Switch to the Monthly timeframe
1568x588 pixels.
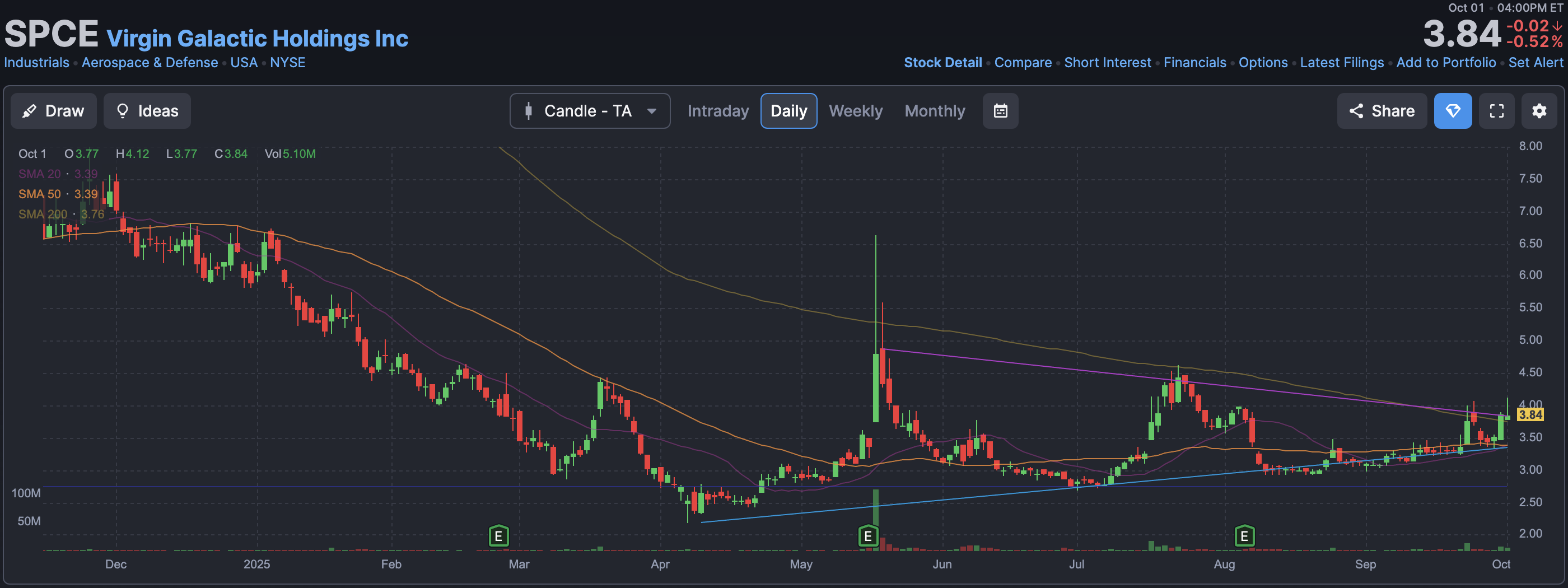pyautogui.click(x=934, y=111)
